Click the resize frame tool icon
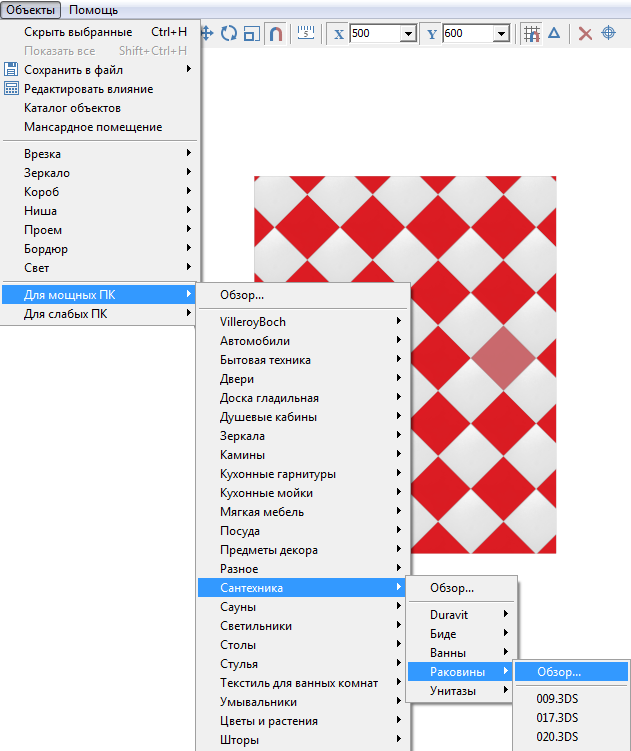The image size is (631, 751). point(252,33)
